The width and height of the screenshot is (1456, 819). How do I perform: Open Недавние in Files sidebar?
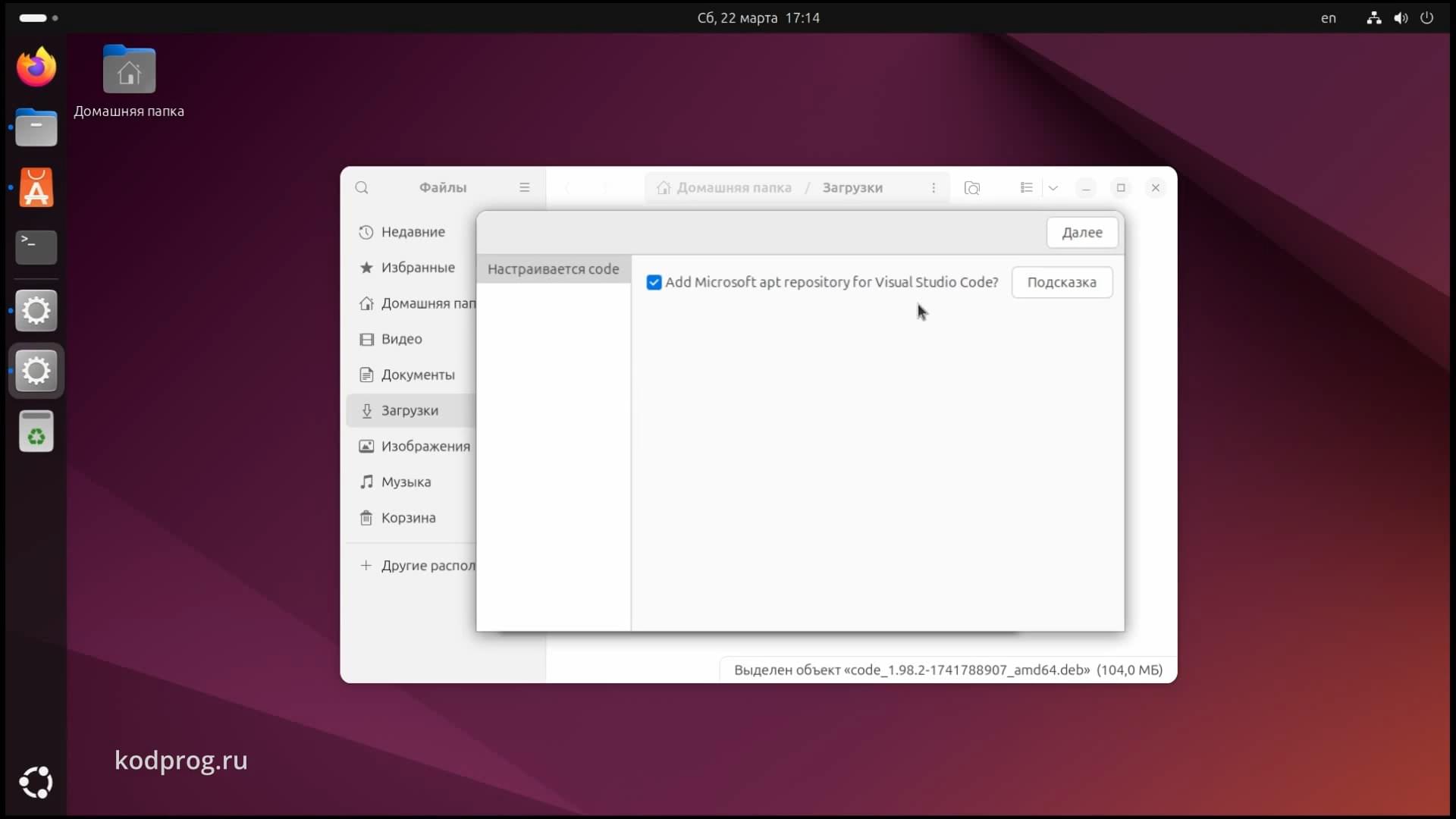pos(410,231)
